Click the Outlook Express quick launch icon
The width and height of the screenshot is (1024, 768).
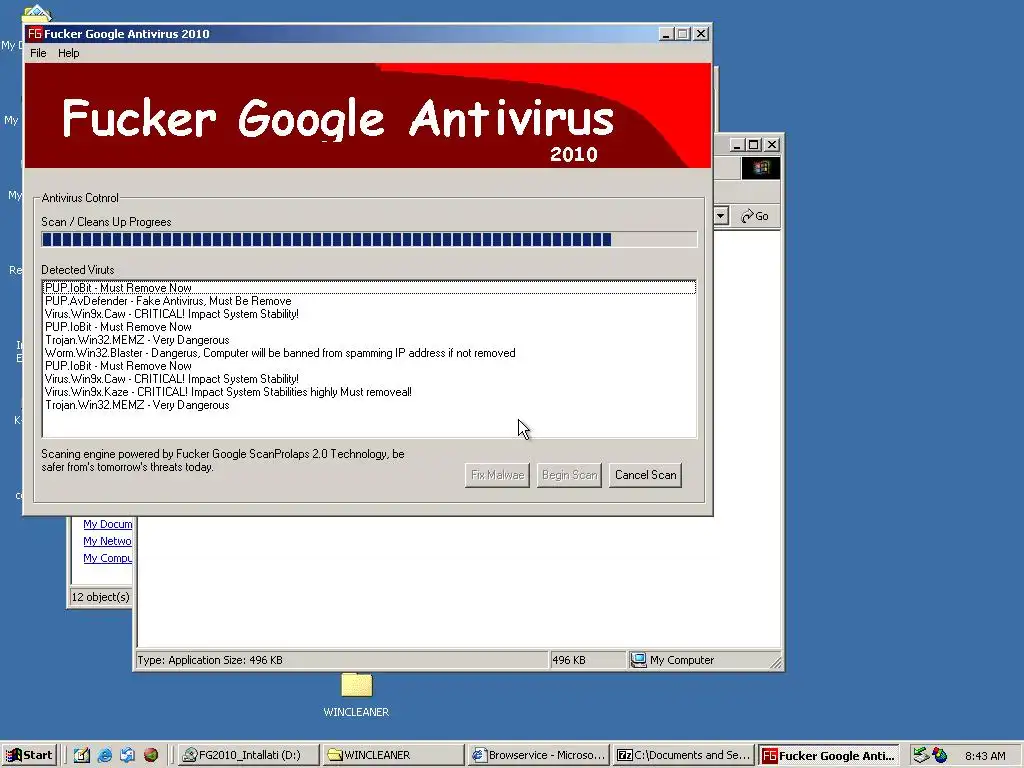127,756
